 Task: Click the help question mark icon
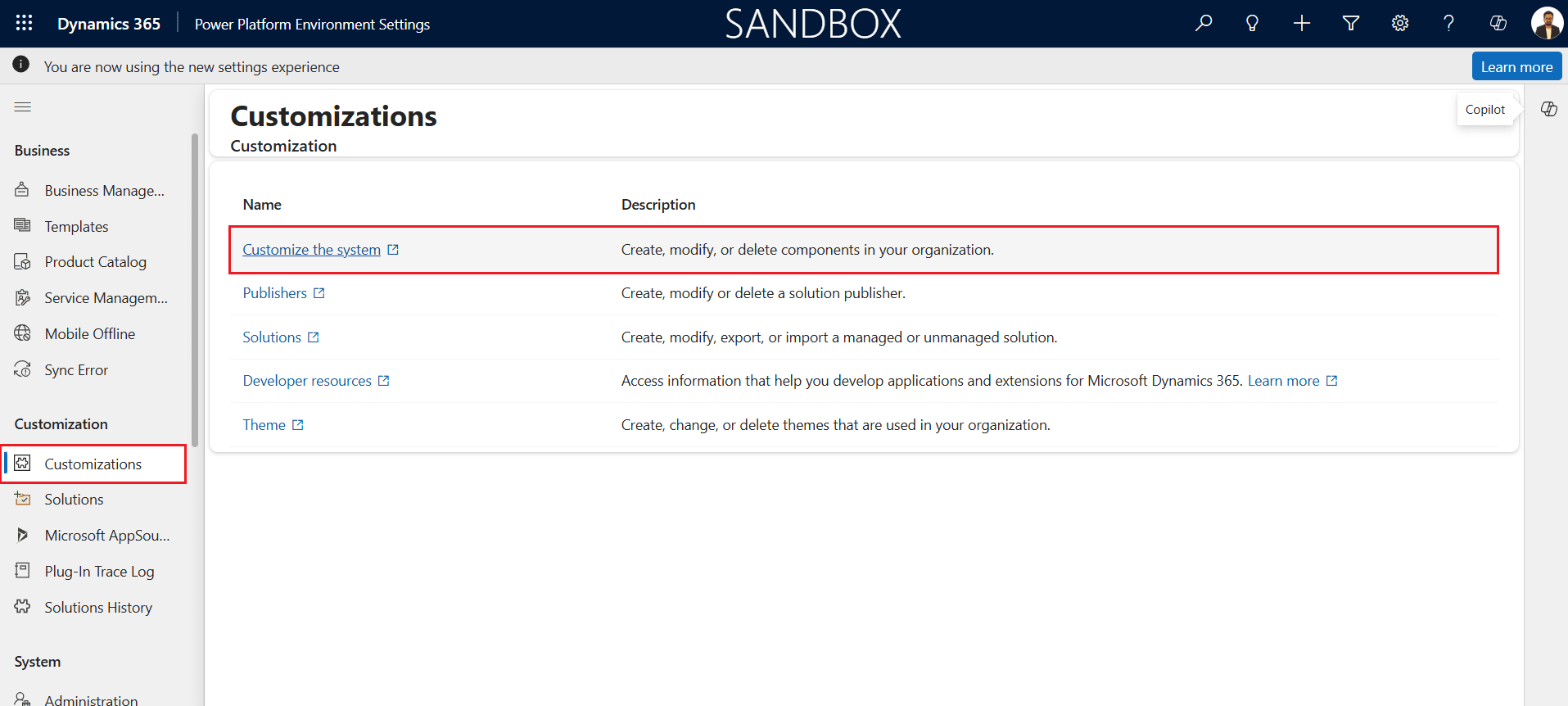[1448, 24]
